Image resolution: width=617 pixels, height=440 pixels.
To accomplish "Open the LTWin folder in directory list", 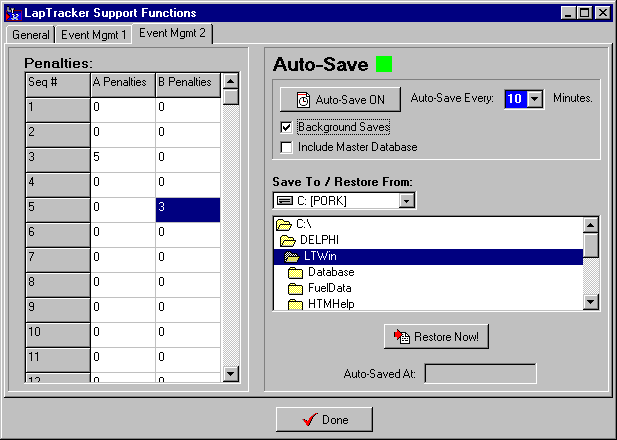I will (428, 257).
